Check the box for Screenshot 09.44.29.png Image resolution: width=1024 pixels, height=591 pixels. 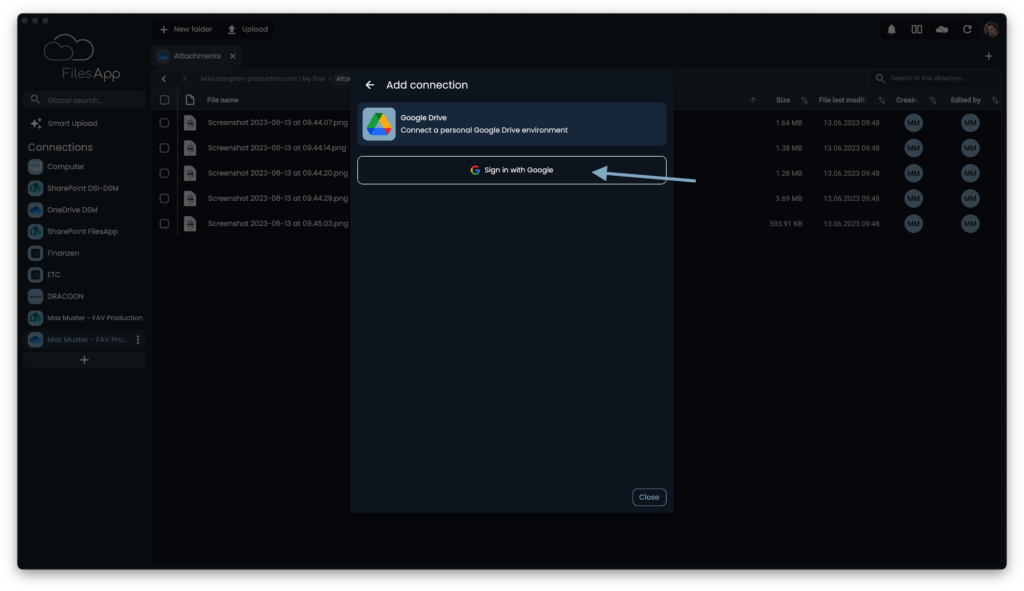tap(165, 199)
